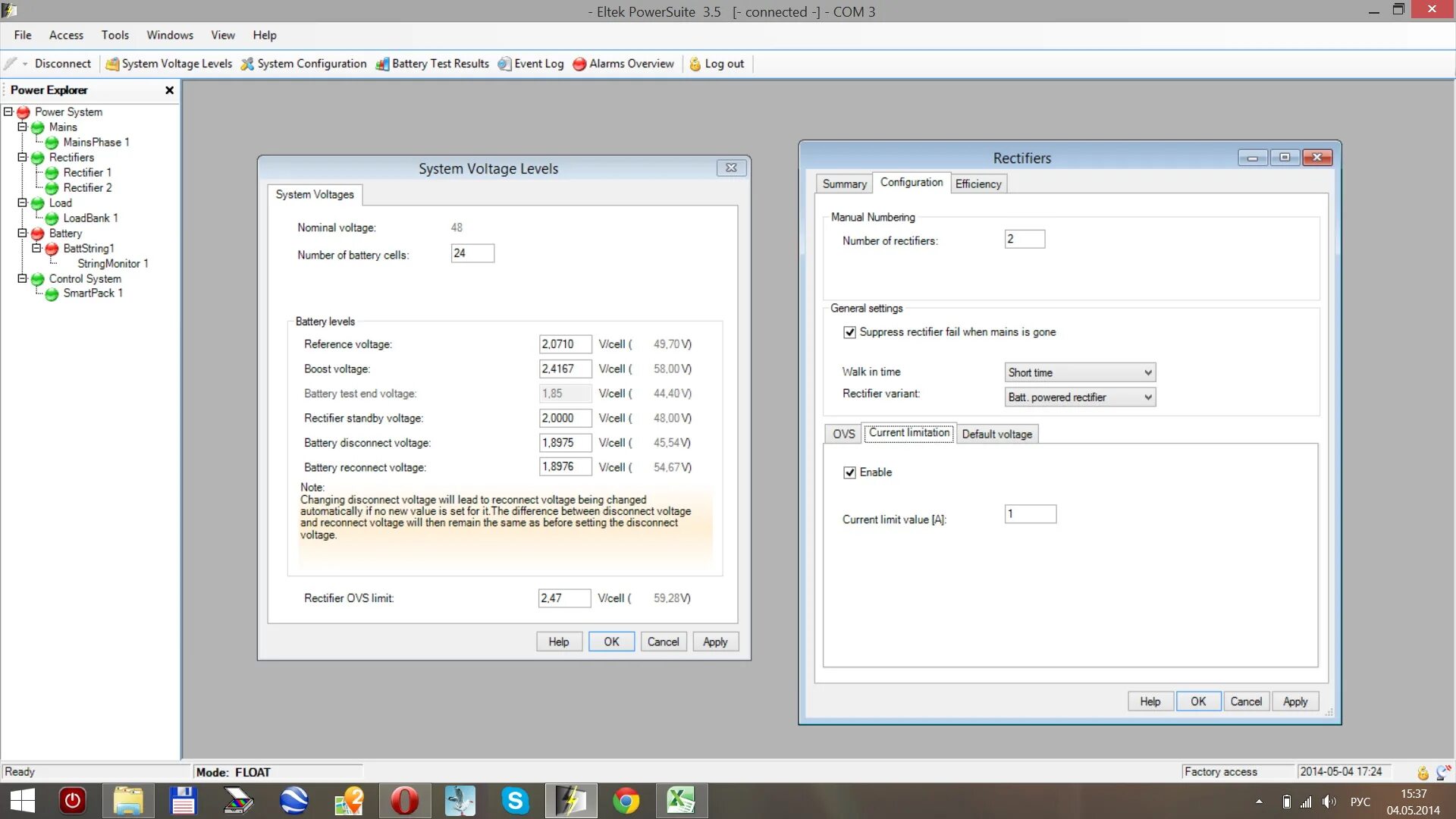Image resolution: width=1456 pixels, height=819 pixels.
Task: Collapse the Mains tree branch
Action: (22, 127)
